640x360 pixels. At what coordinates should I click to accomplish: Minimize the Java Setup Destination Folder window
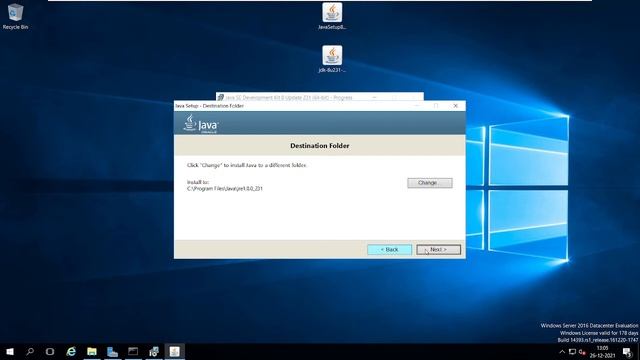tap(417, 106)
